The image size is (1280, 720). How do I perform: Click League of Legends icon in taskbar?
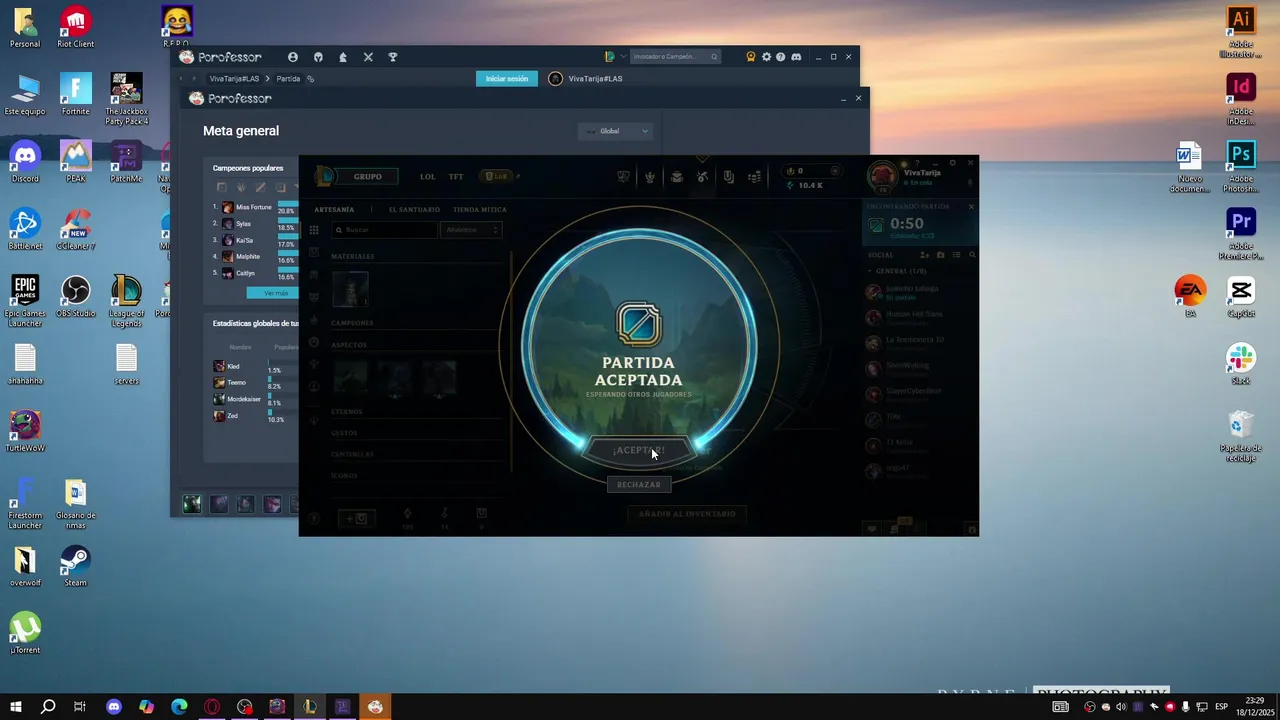point(310,707)
